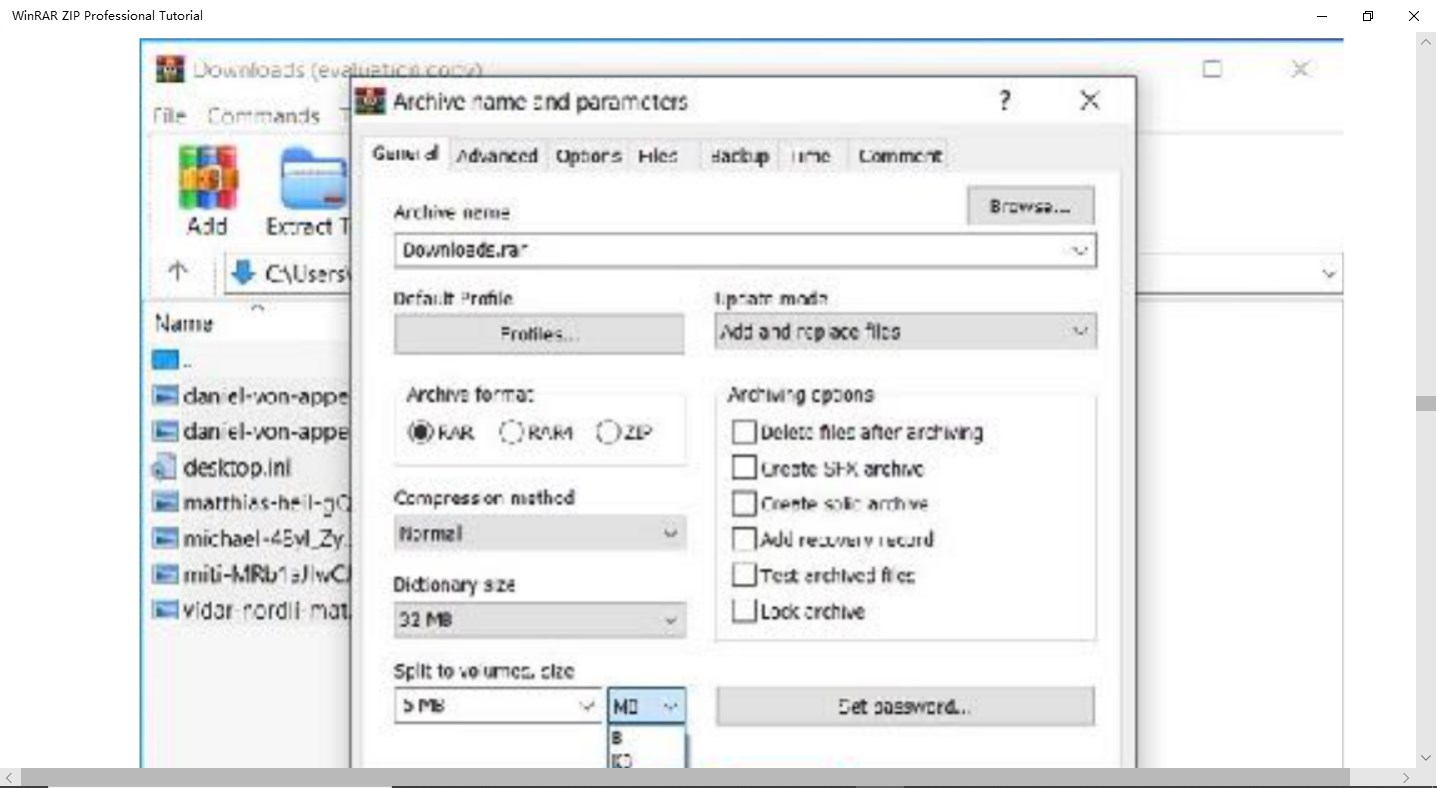This screenshot has width=1437, height=788.
Task: Click the scroll up arrow
Action: (1425, 42)
